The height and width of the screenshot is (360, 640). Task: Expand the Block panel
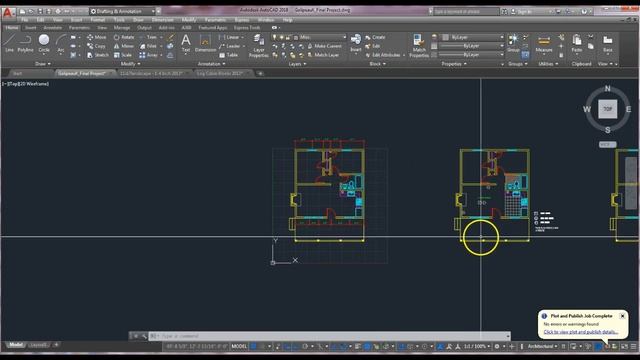377,64
